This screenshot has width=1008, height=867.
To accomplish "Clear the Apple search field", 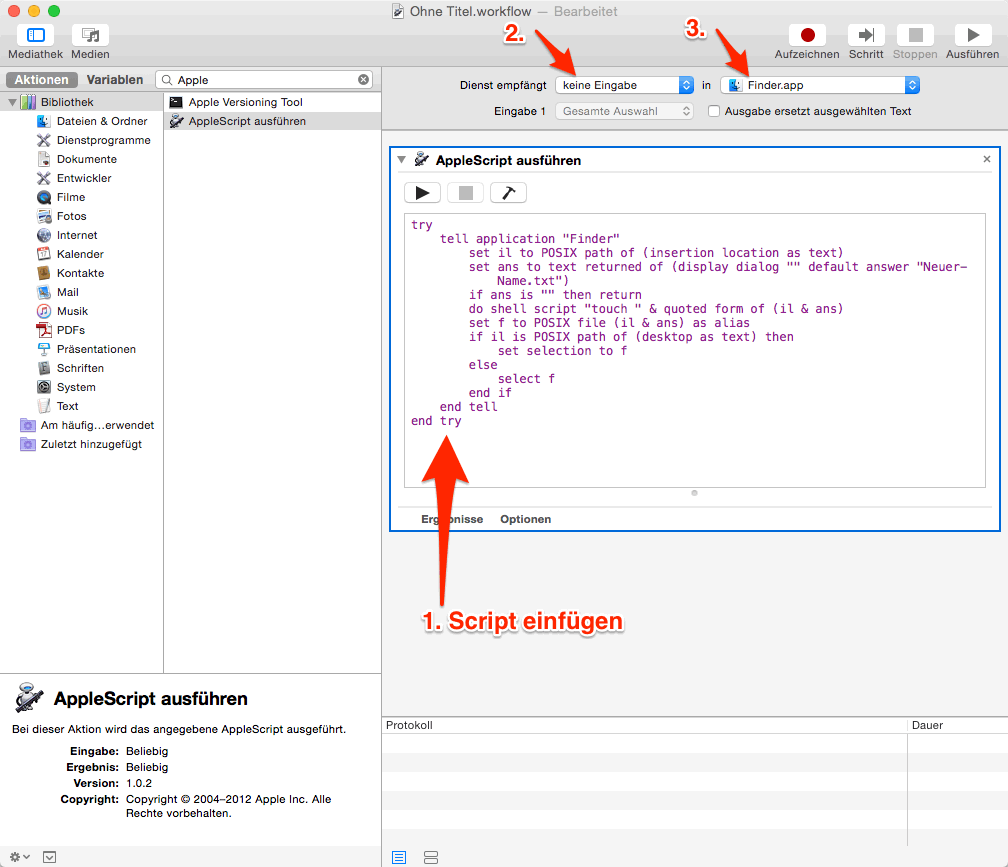I will coord(364,80).
